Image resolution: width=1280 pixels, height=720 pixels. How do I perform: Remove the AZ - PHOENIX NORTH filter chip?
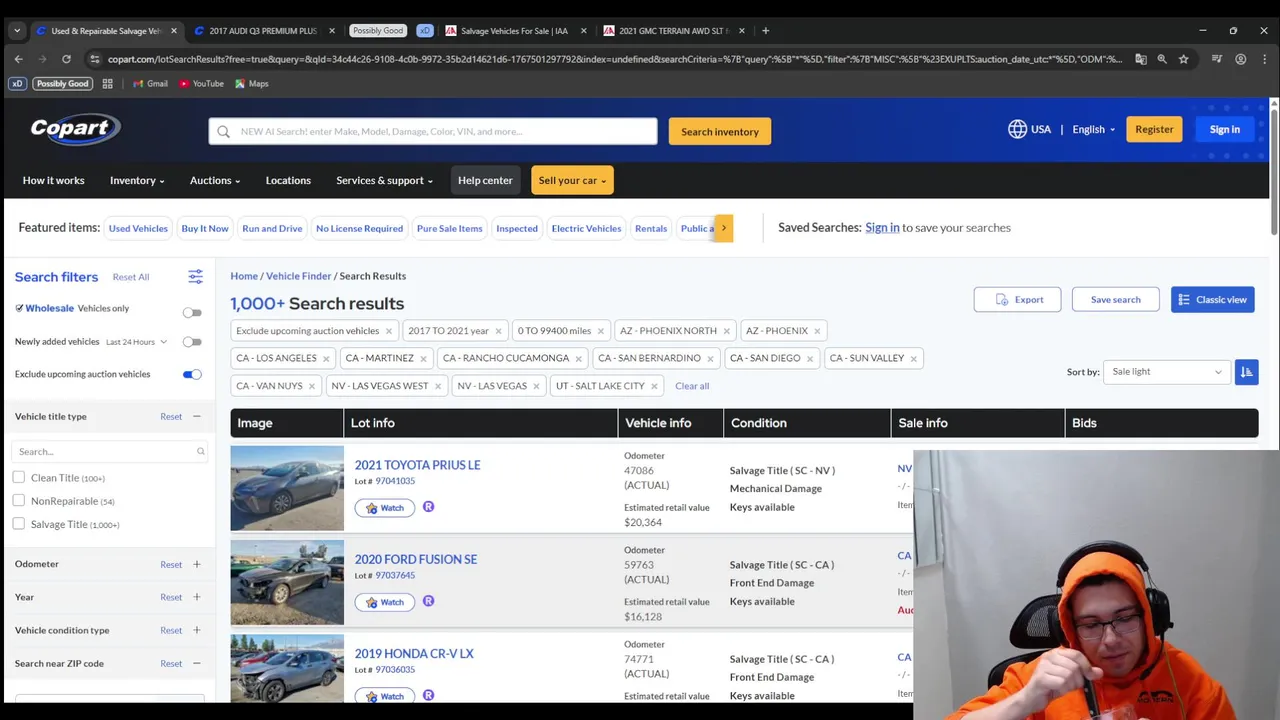pyautogui.click(x=726, y=331)
